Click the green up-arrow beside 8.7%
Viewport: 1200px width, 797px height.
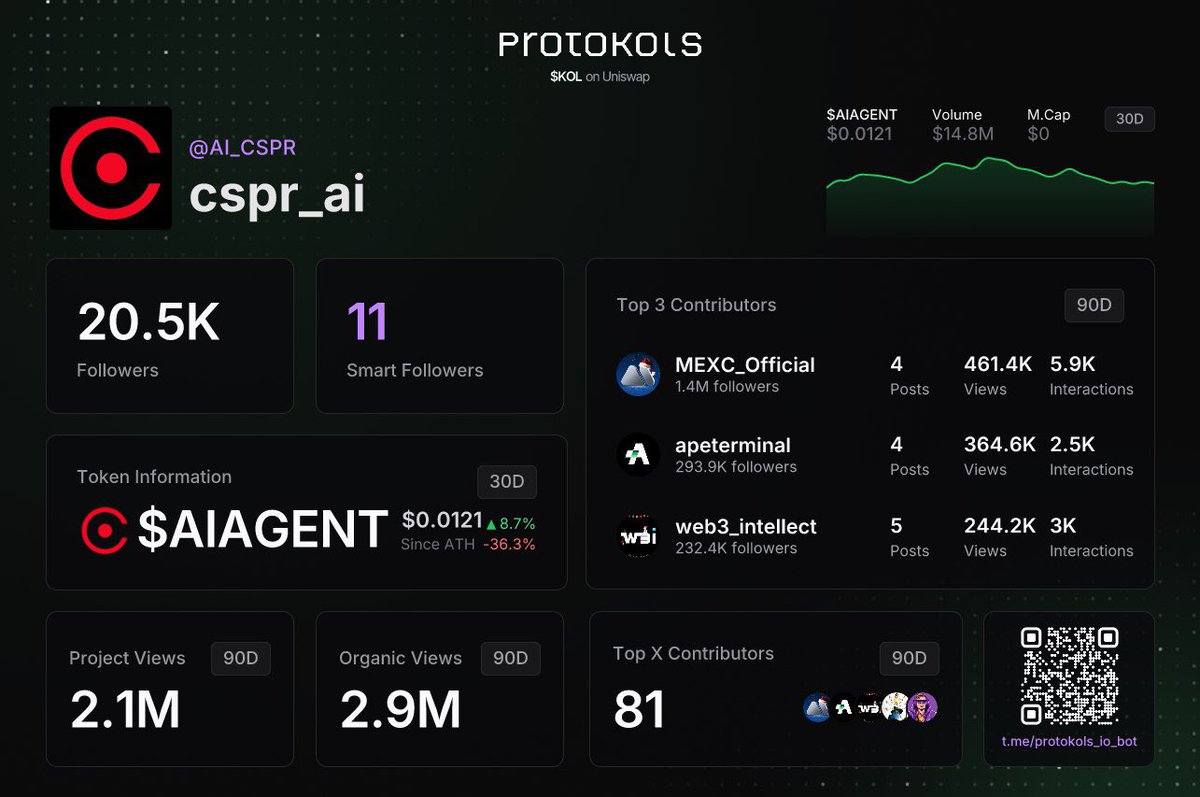(x=491, y=524)
